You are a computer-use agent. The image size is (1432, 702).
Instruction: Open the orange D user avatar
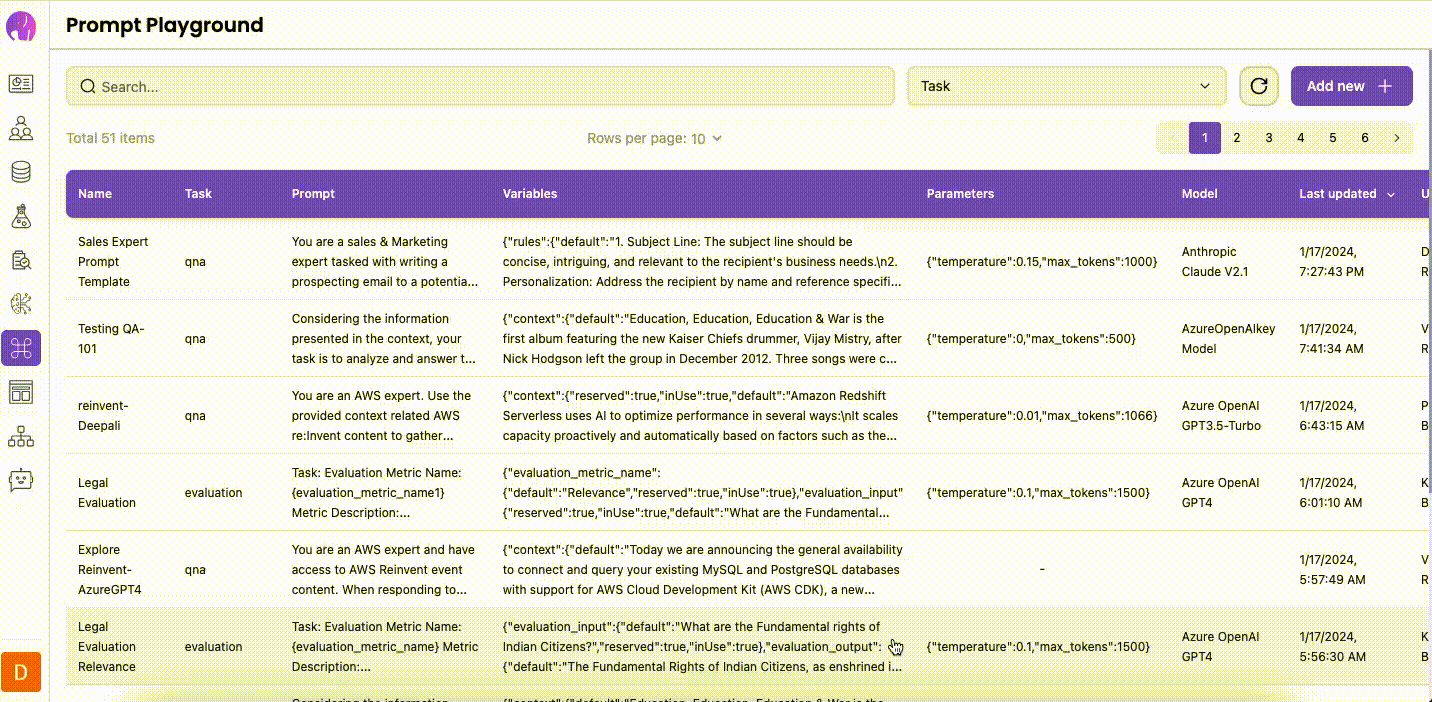coord(21,671)
